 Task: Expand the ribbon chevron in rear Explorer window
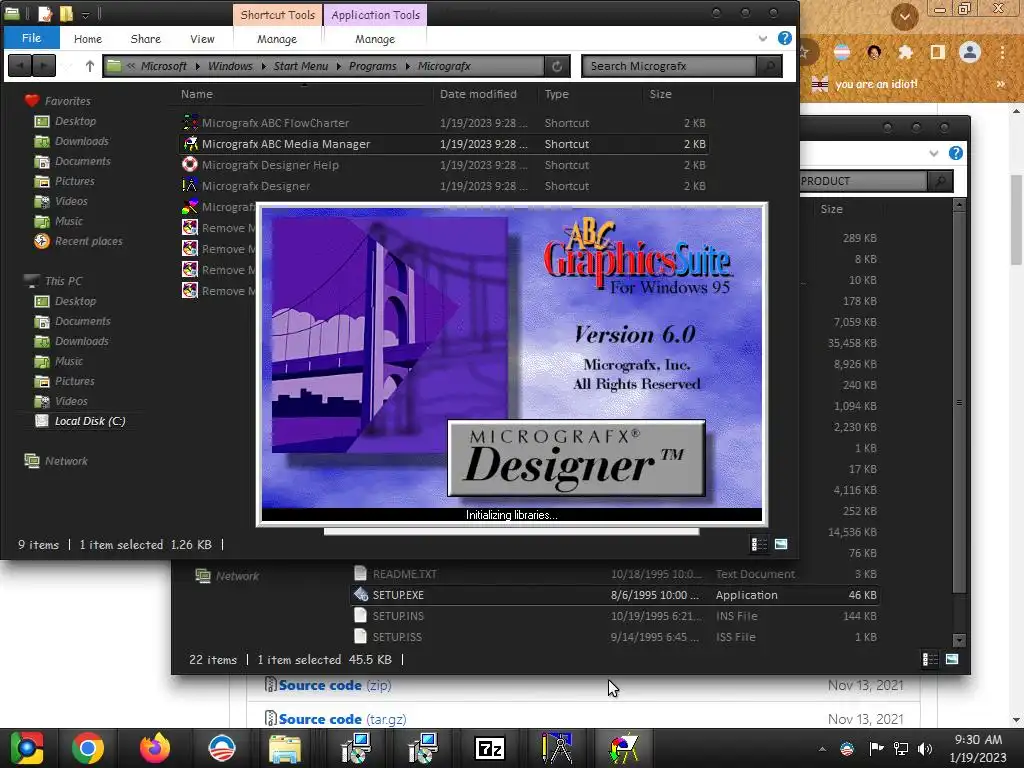[934, 153]
